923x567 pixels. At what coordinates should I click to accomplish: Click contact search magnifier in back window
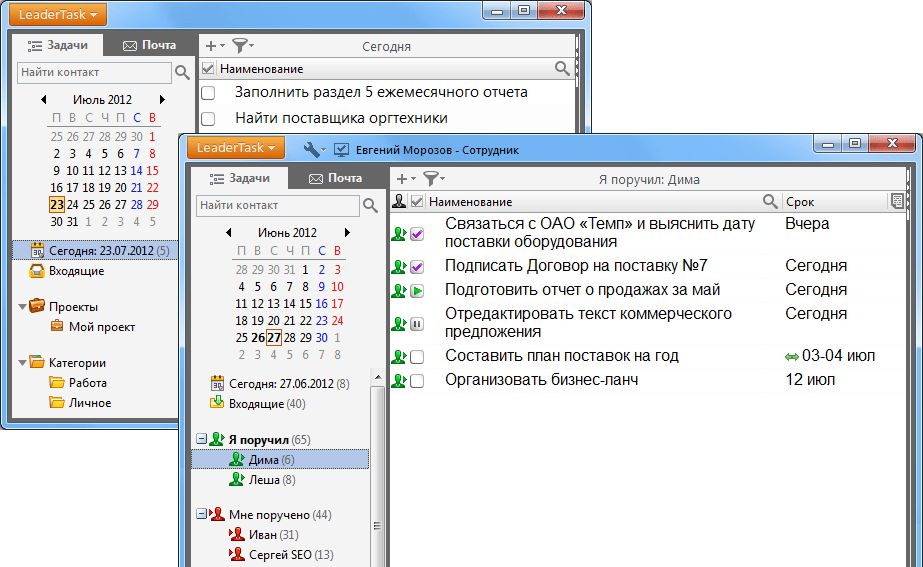click(x=182, y=72)
